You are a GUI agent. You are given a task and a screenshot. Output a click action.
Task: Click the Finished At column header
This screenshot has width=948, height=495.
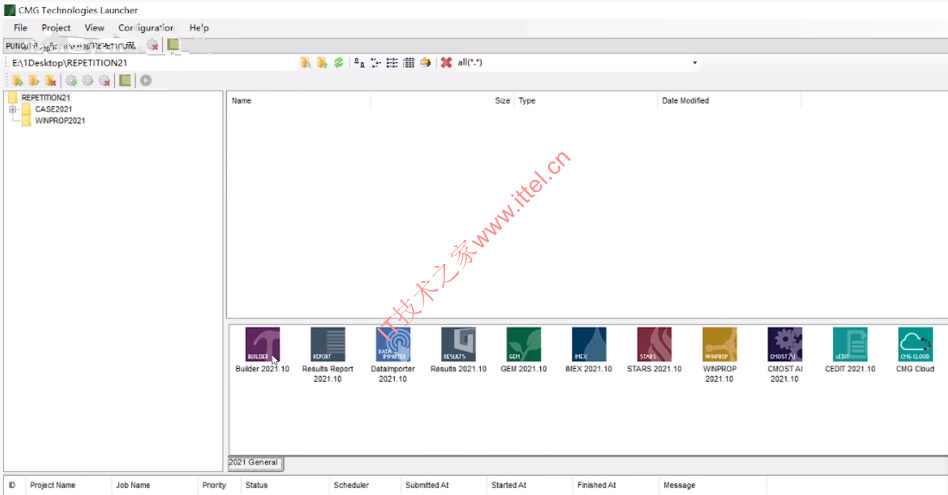click(x=615, y=485)
